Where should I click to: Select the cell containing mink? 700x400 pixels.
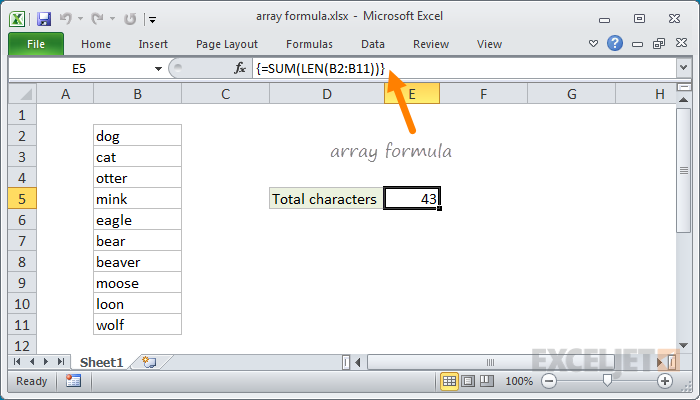(x=138, y=199)
